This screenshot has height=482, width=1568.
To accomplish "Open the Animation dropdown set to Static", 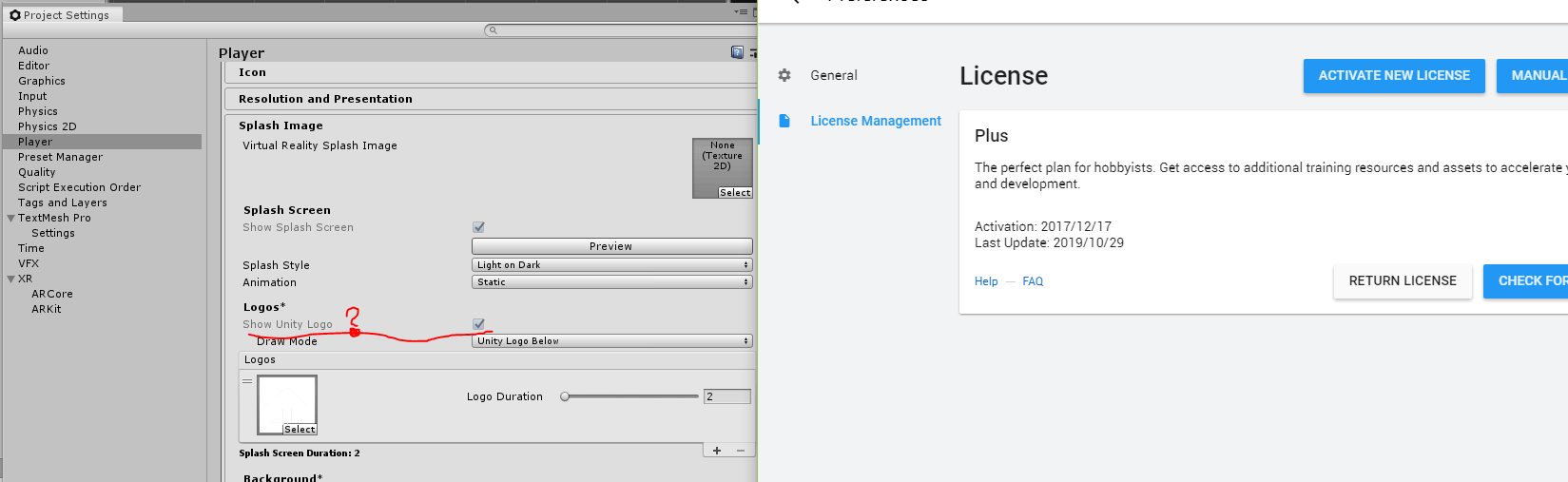I will pyautogui.click(x=611, y=282).
